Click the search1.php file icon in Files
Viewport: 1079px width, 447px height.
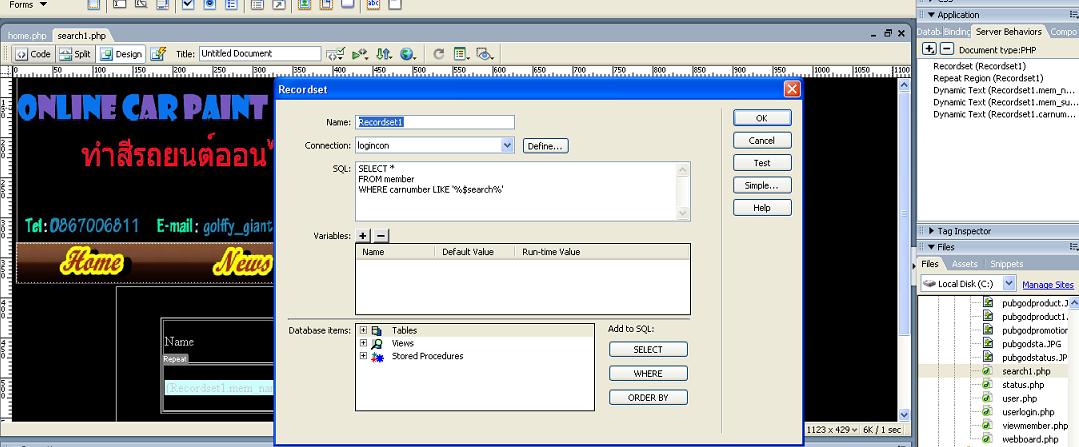pos(986,371)
